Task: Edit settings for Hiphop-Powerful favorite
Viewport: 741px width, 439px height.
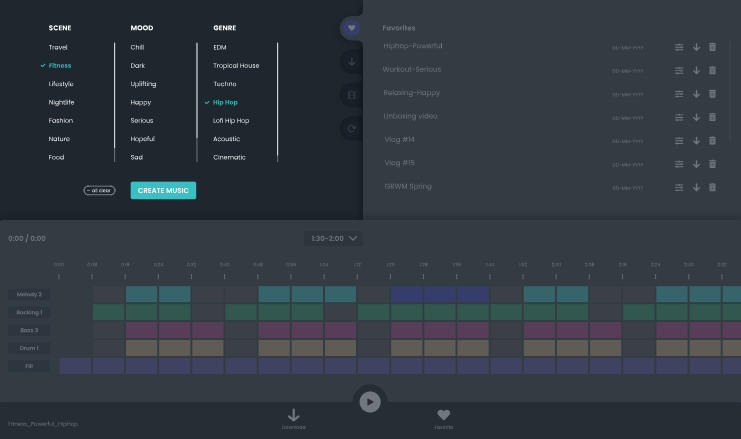Action: 679,47
